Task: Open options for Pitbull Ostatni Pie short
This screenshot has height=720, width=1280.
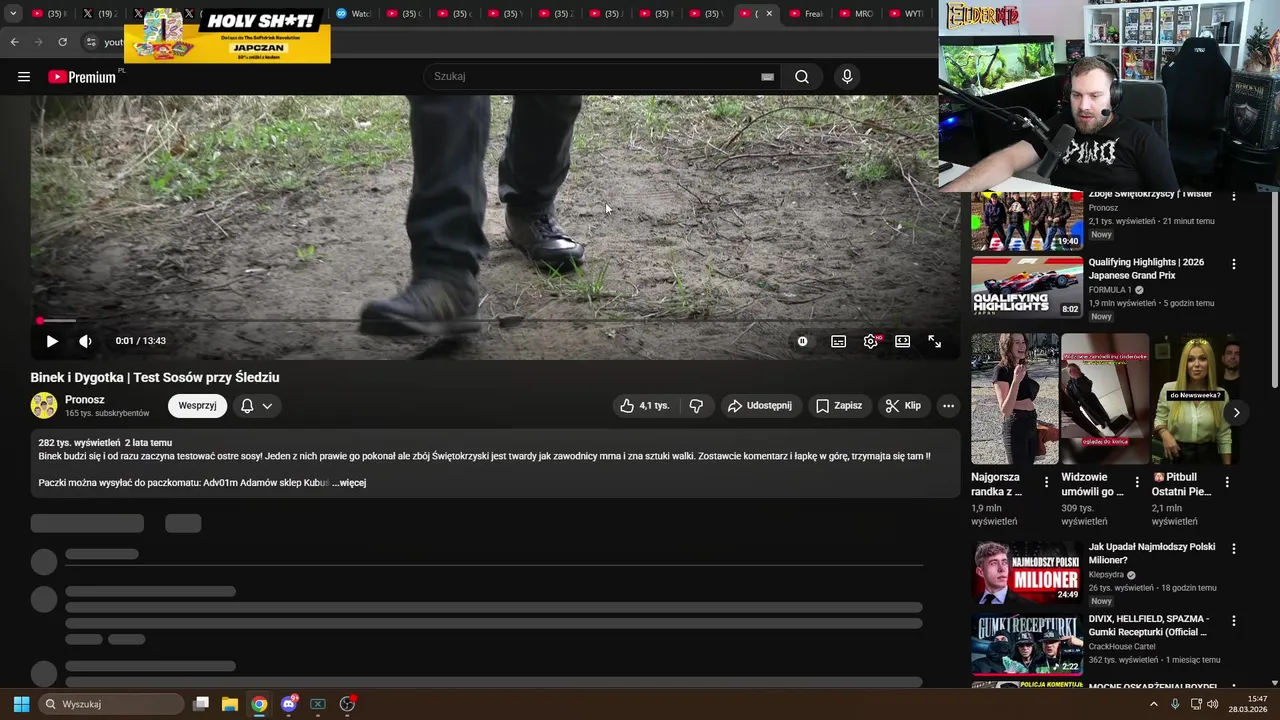Action: point(1227,482)
